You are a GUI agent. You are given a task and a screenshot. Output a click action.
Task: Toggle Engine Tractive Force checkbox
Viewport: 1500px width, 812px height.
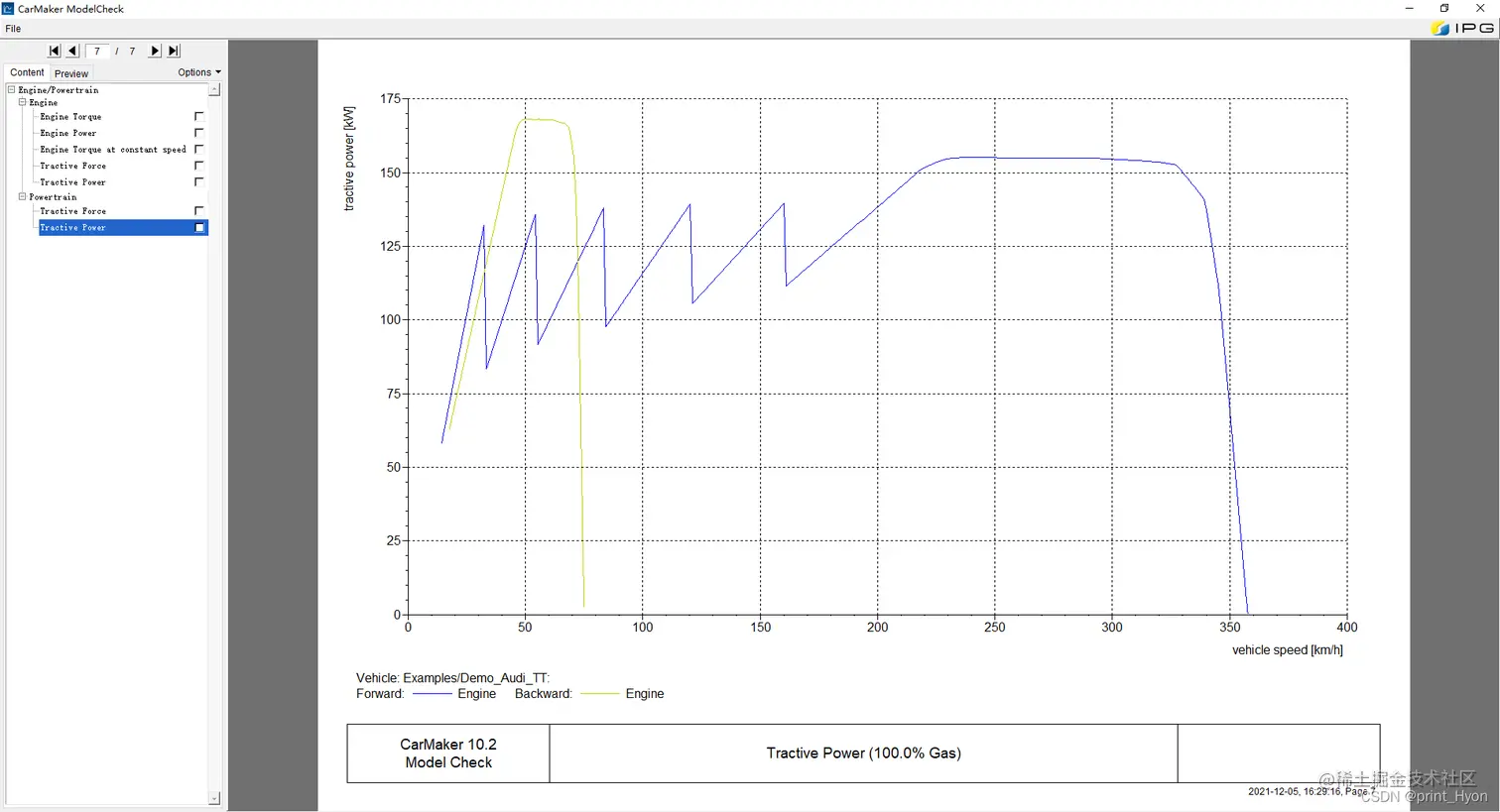[199, 165]
